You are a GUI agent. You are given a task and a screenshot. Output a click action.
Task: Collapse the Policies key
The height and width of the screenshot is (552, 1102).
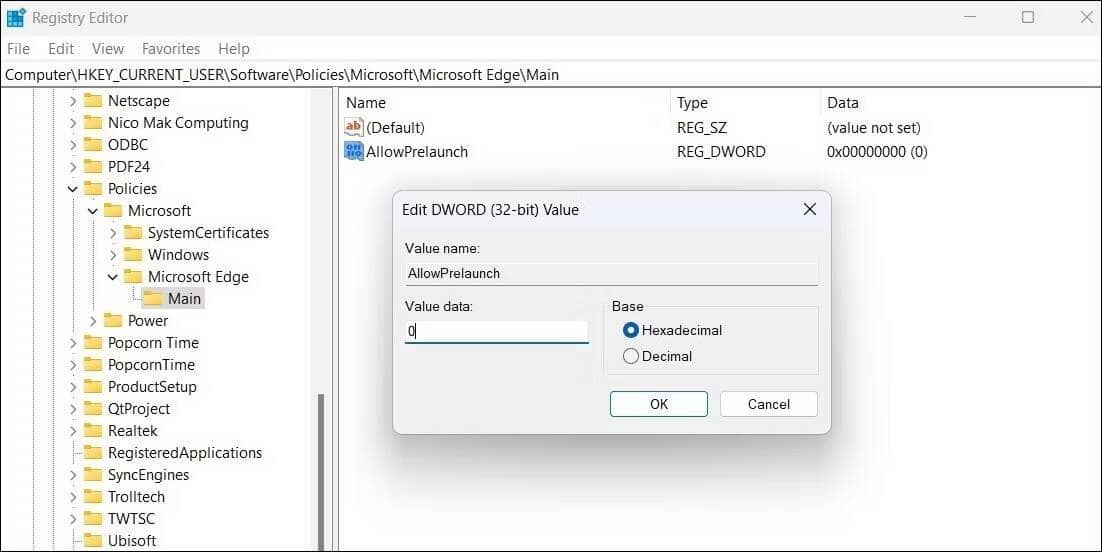point(73,188)
